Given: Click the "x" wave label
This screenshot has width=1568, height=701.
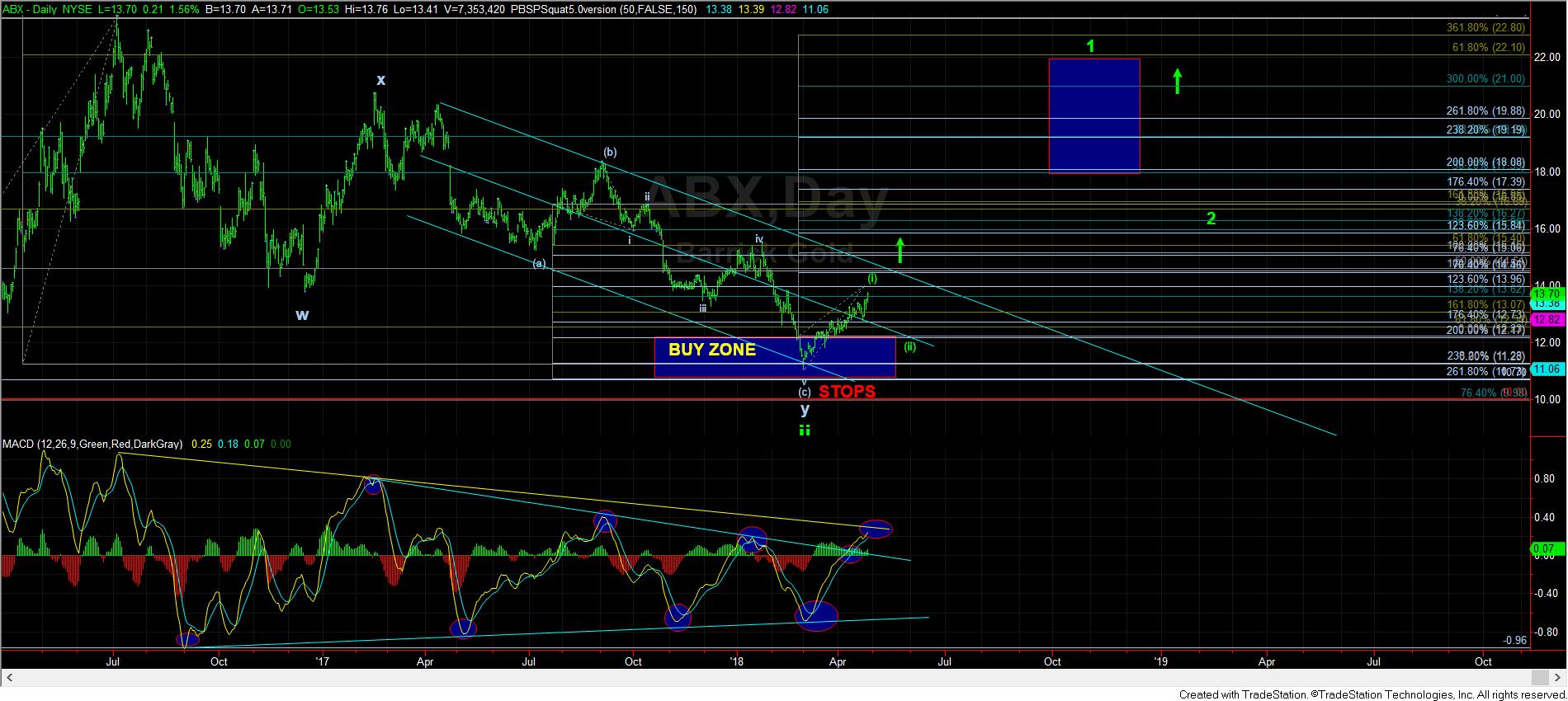Looking at the screenshot, I should [x=380, y=80].
